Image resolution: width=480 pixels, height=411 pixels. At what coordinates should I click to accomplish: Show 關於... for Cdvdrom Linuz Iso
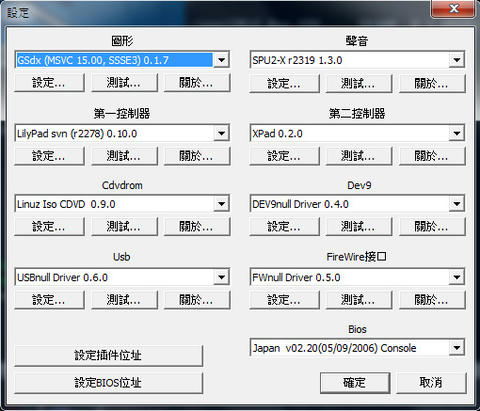[x=197, y=227]
